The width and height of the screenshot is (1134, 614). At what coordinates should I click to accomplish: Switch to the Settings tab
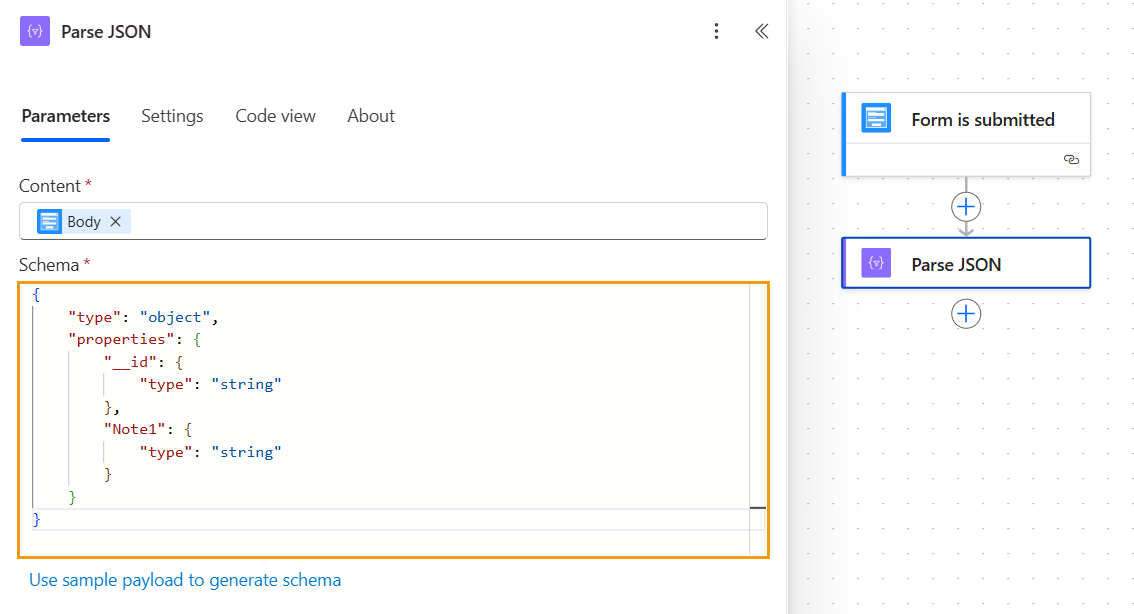click(172, 116)
